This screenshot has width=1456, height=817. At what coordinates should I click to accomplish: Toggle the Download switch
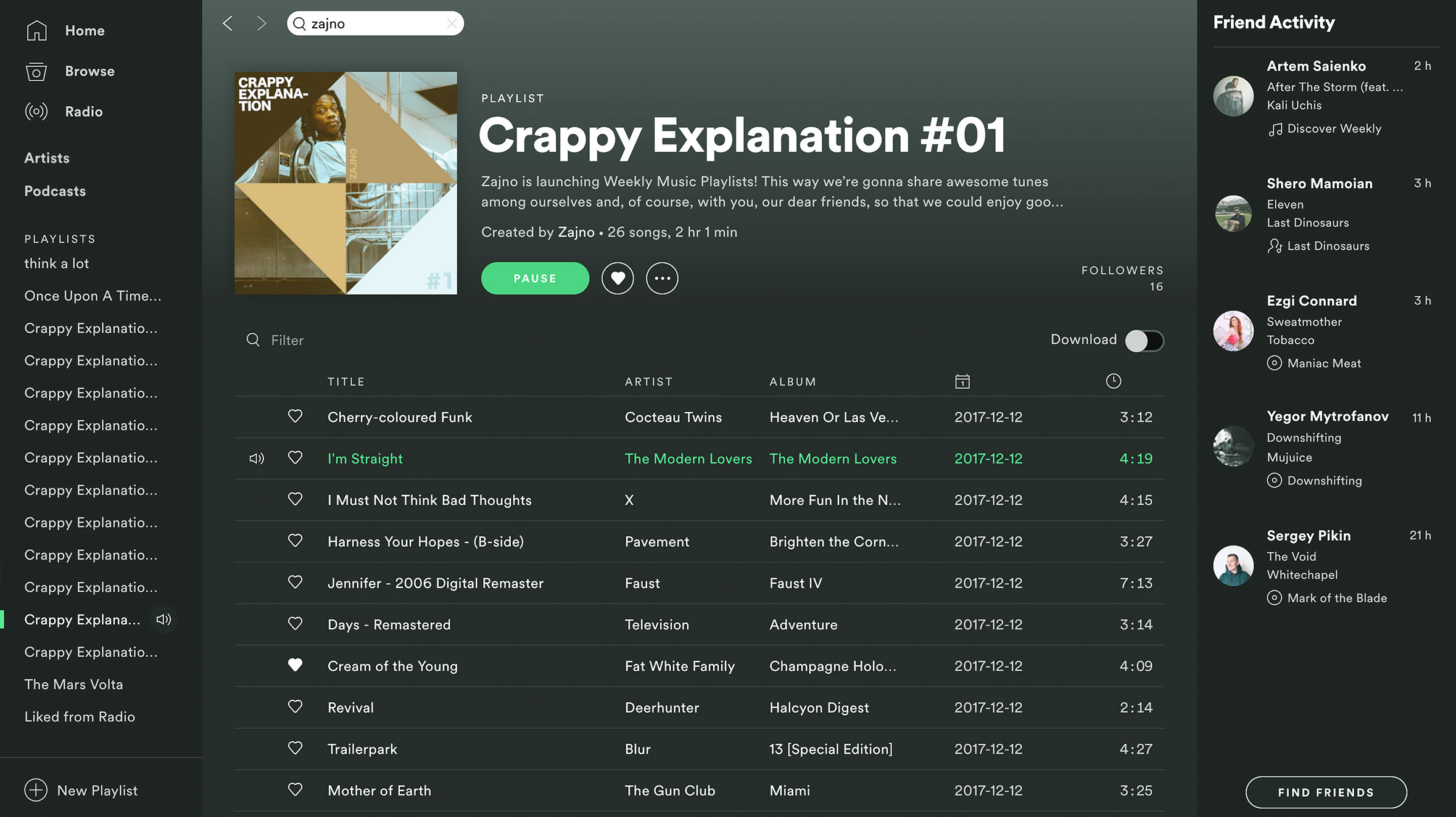pos(1144,341)
